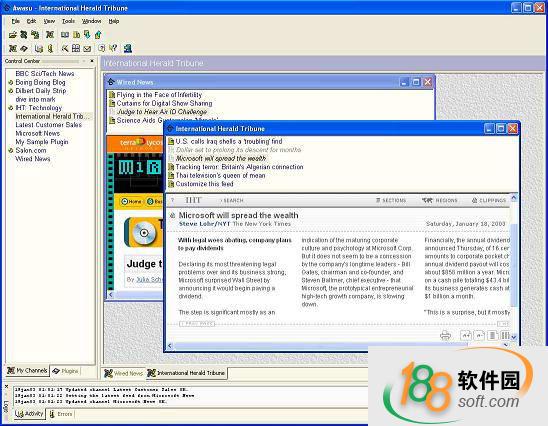The width and height of the screenshot is (548, 426).
Task: Click the Awasu logo icon starting second toolbar row
Action: (13, 48)
